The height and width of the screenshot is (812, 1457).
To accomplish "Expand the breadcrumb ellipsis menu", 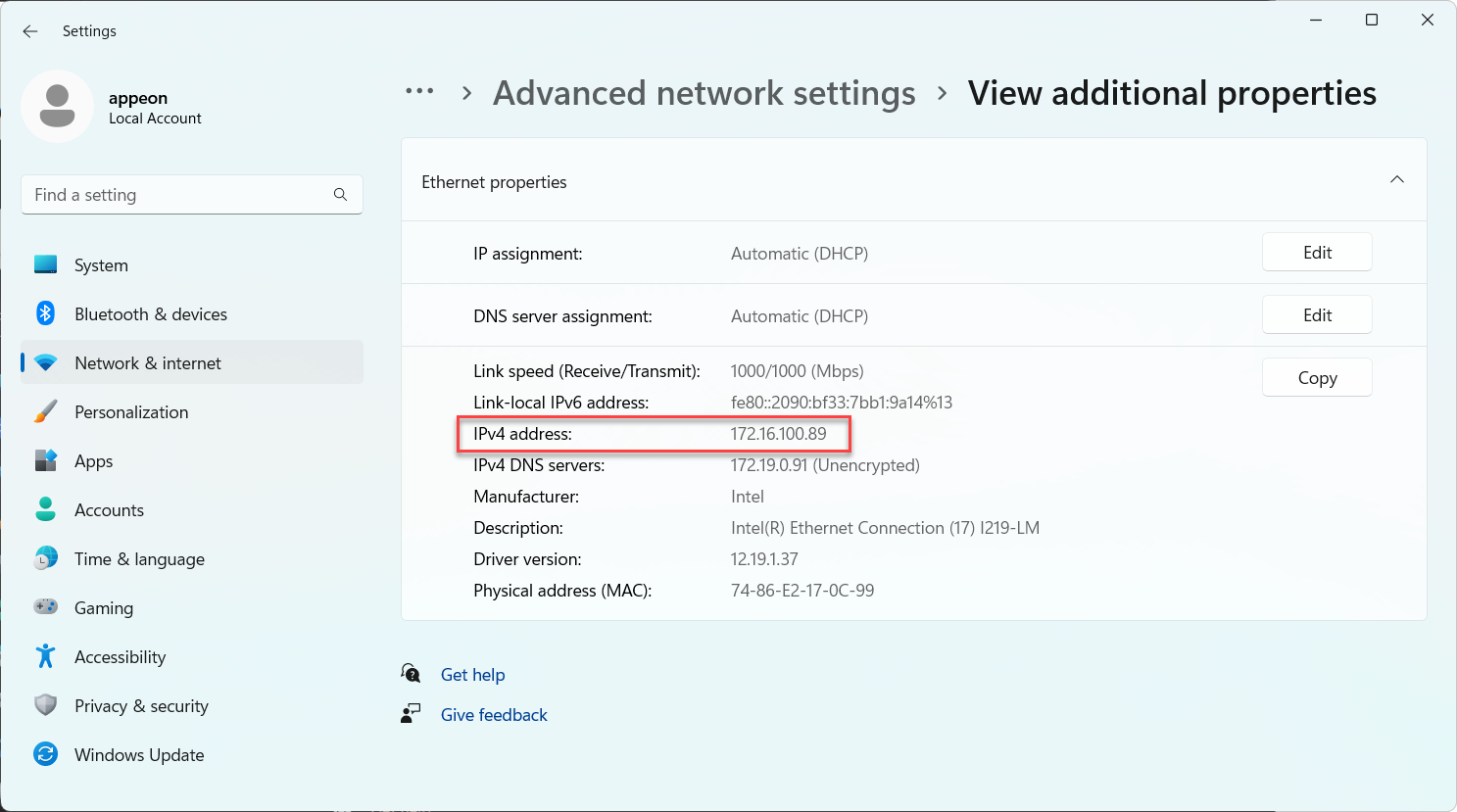I will point(419,92).
